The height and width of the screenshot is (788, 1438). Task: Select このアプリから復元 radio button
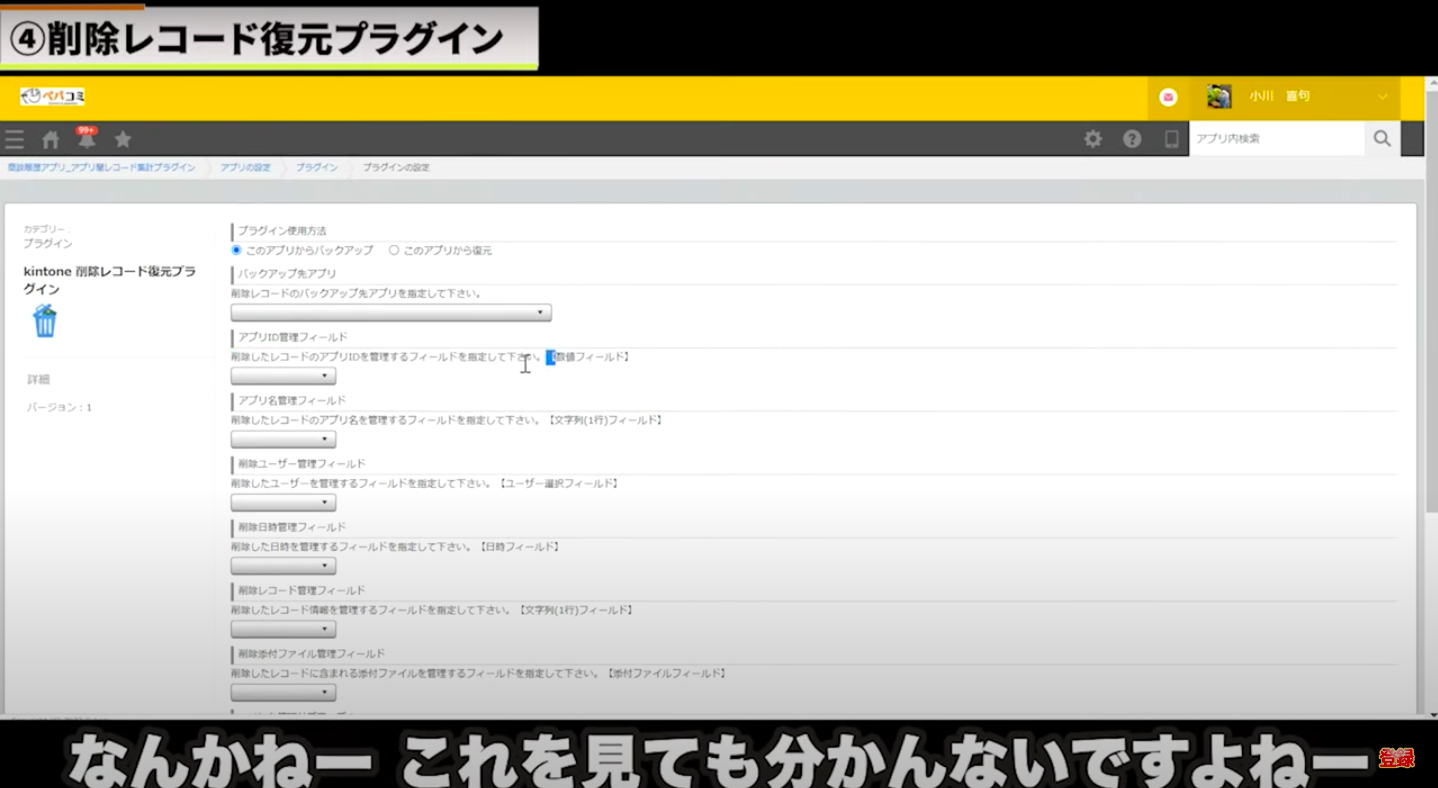(395, 250)
